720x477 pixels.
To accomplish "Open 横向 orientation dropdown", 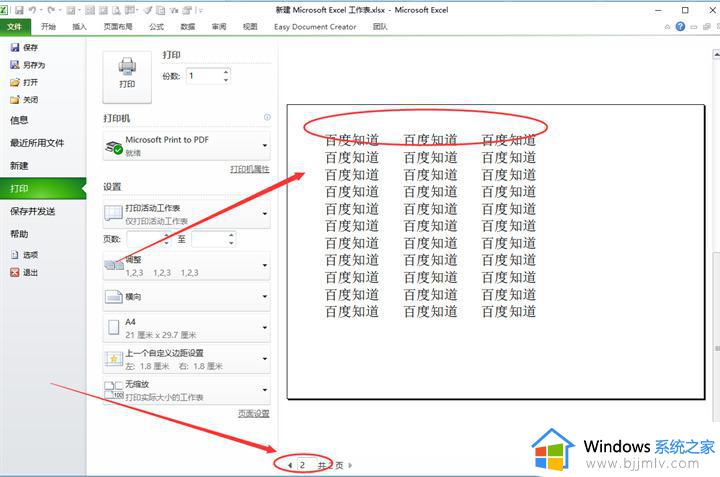I will (x=186, y=297).
